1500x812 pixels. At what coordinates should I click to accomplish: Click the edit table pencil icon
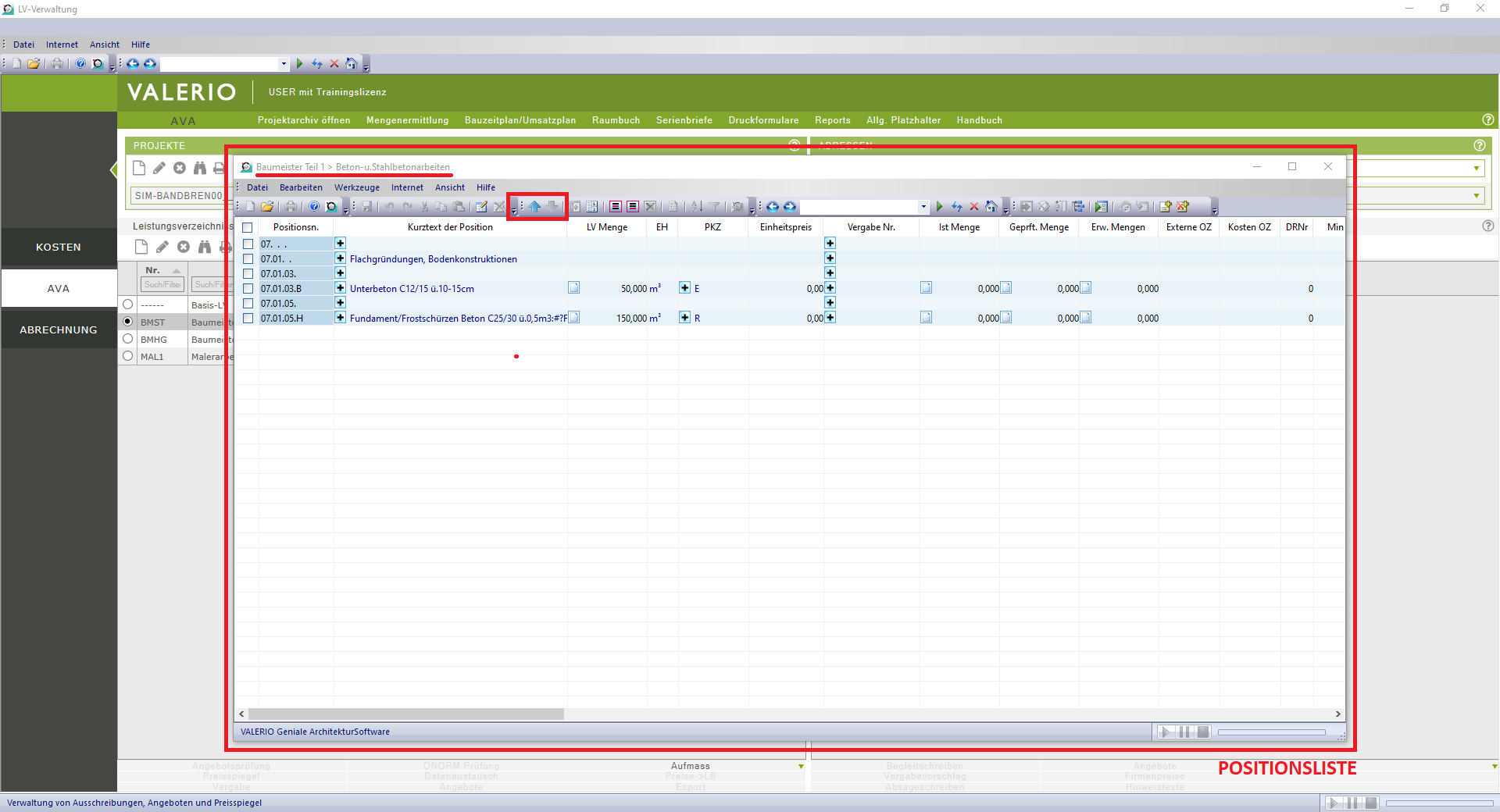click(x=481, y=207)
